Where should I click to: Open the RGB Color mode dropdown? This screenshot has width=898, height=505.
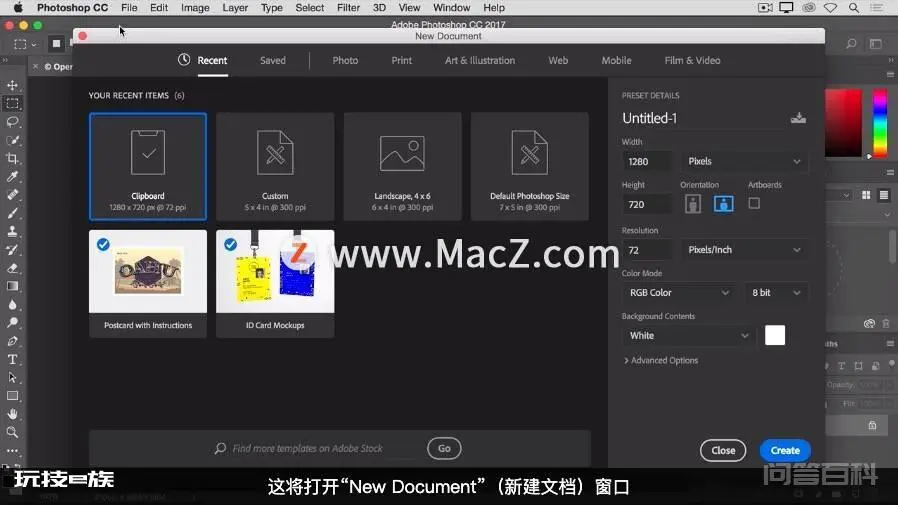coord(679,293)
